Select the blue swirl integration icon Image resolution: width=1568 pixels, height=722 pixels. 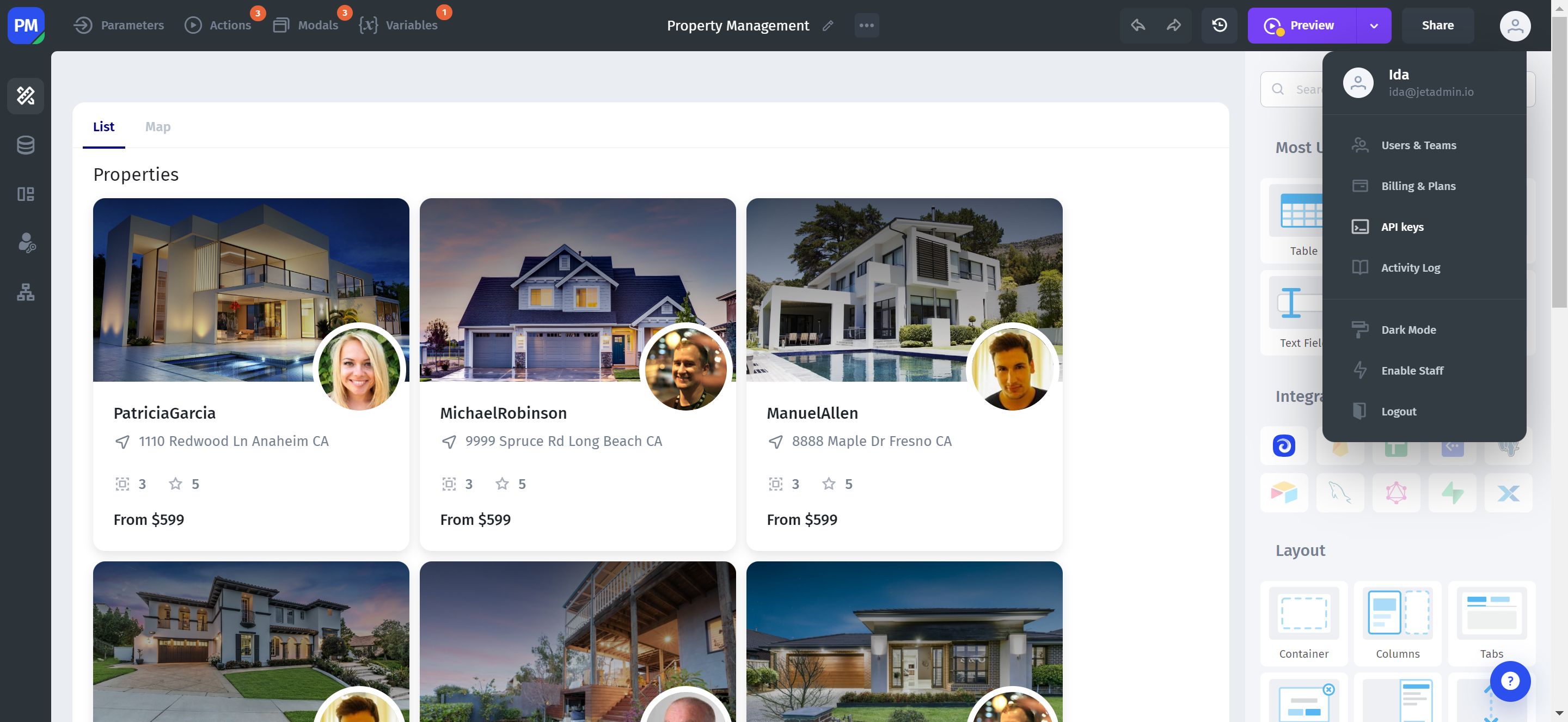(1284, 445)
